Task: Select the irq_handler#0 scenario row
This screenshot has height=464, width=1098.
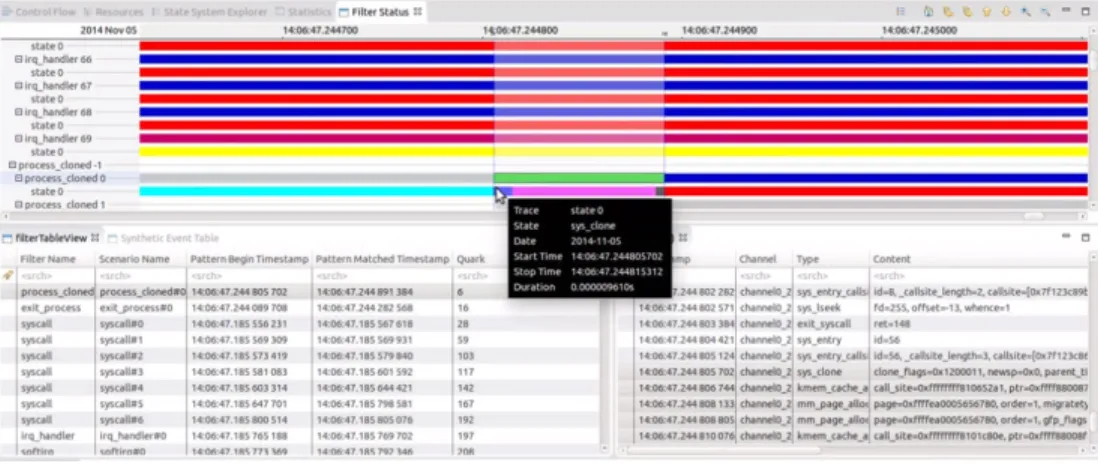Action: (300, 435)
